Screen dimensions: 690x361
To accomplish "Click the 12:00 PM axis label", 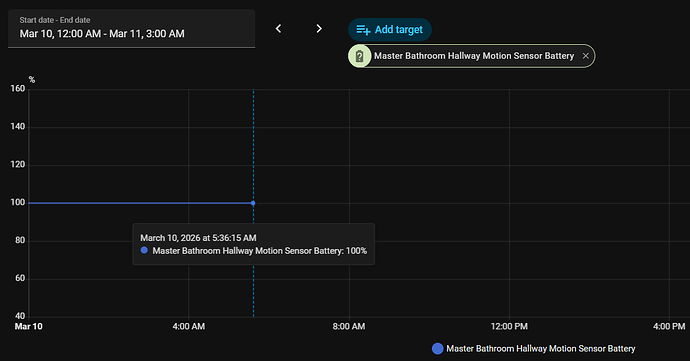I will click(509, 327).
